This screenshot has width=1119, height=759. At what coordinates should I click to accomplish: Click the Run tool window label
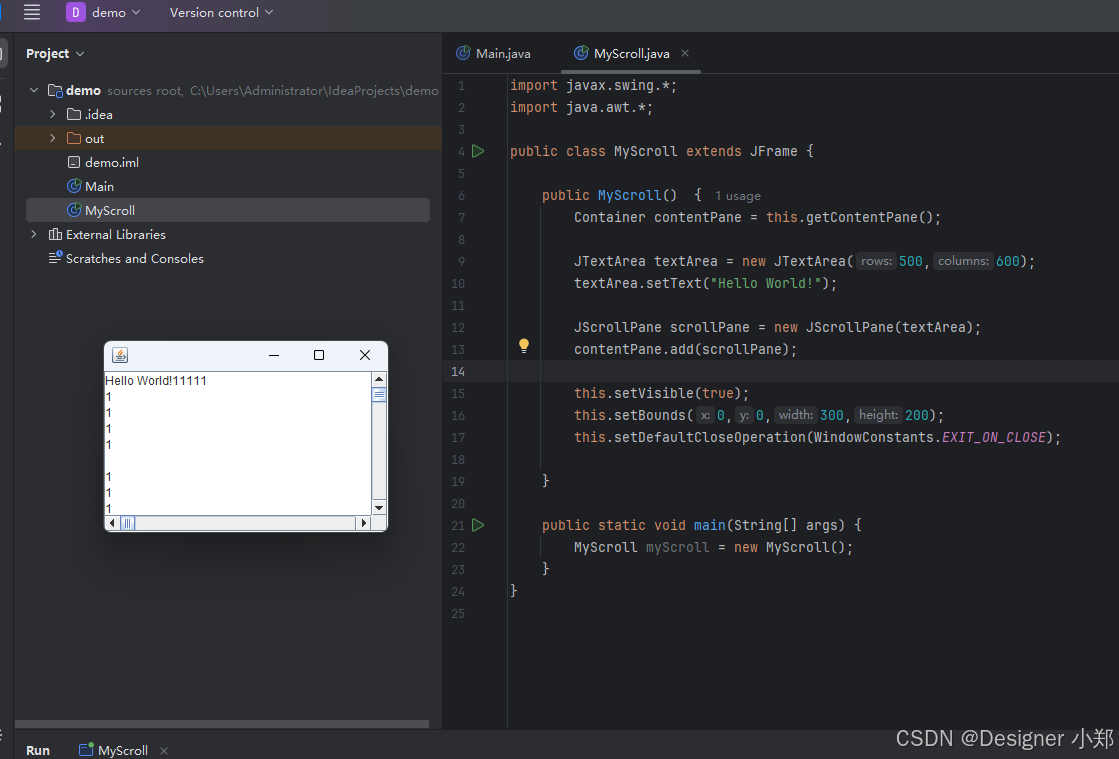pos(38,750)
